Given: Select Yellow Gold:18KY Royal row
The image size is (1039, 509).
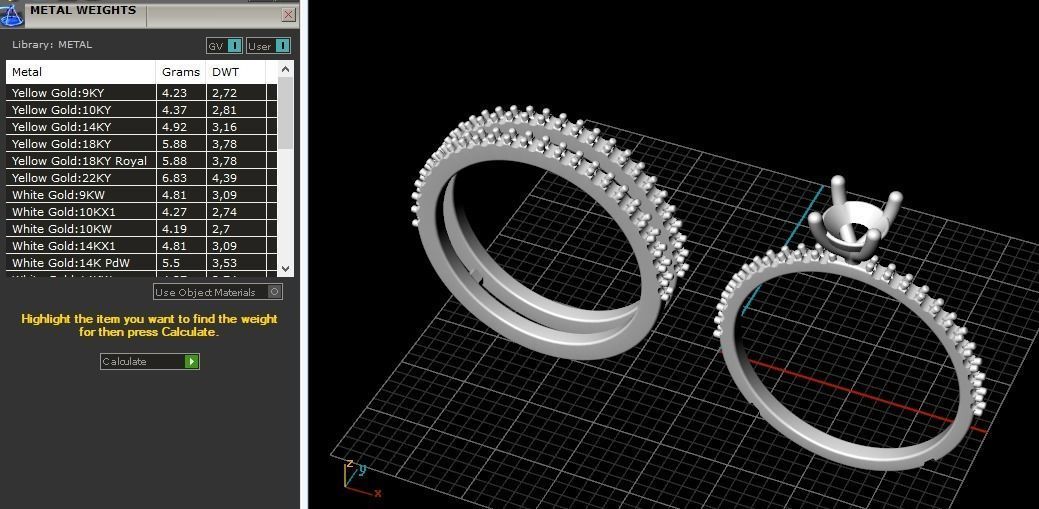Looking at the screenshot, I should click(x=141, y=160).
